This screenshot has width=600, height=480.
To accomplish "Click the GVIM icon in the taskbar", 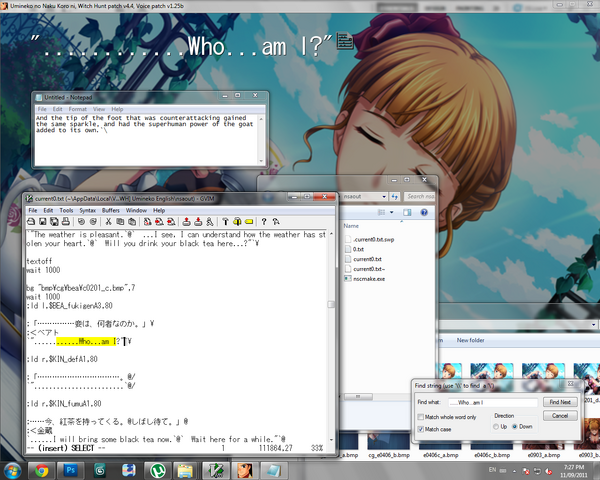I will [215, 470].
